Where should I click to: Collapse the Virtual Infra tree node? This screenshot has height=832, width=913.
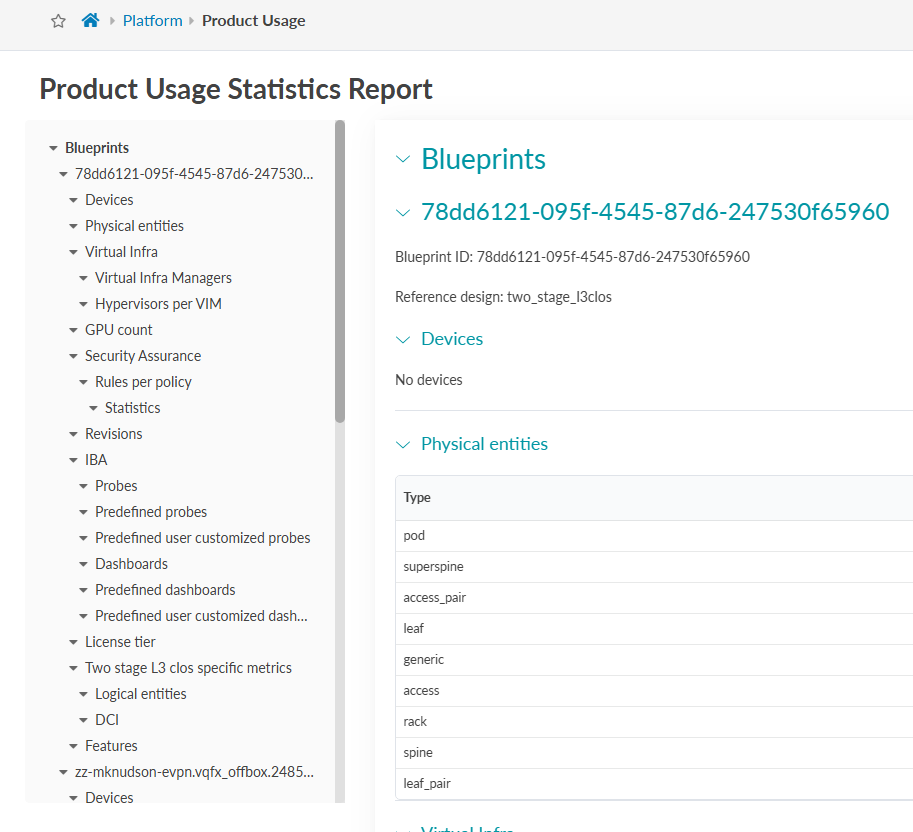coord(72,251)
